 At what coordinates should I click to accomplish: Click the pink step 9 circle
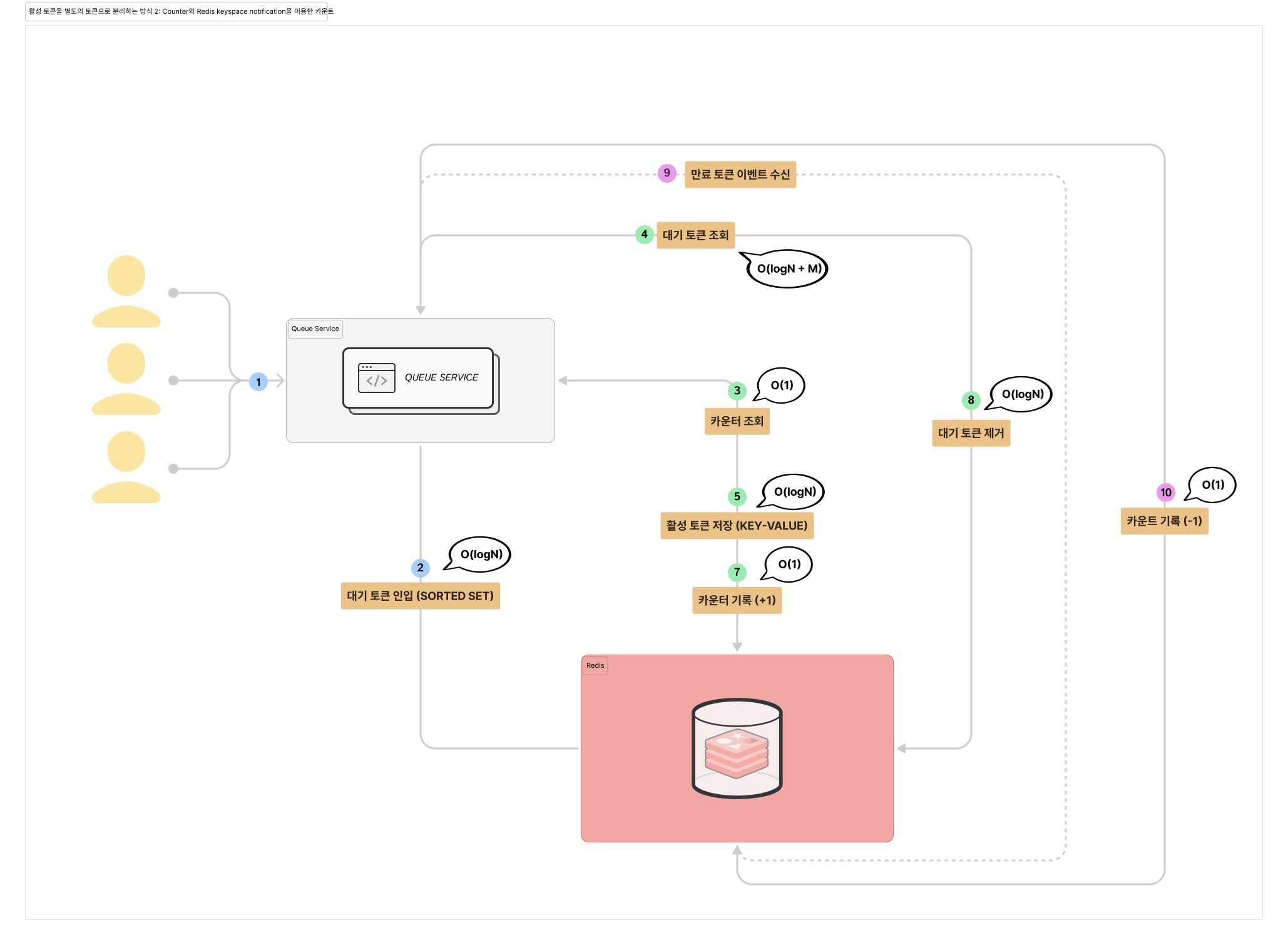pyautogui.click(x=667, y=173)
